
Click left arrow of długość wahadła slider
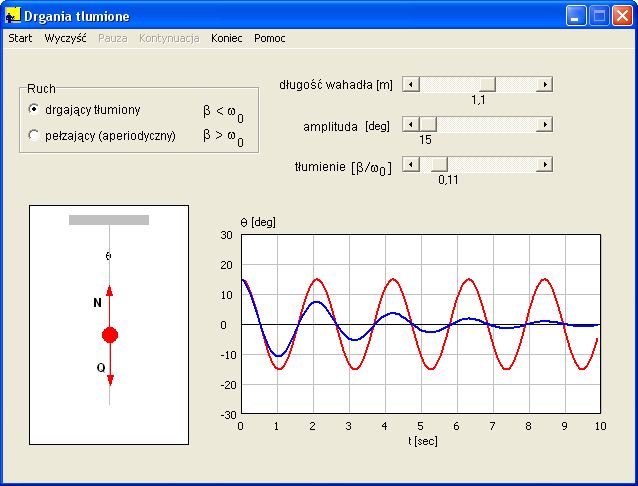pyautogui.click(x=408, y=85)
